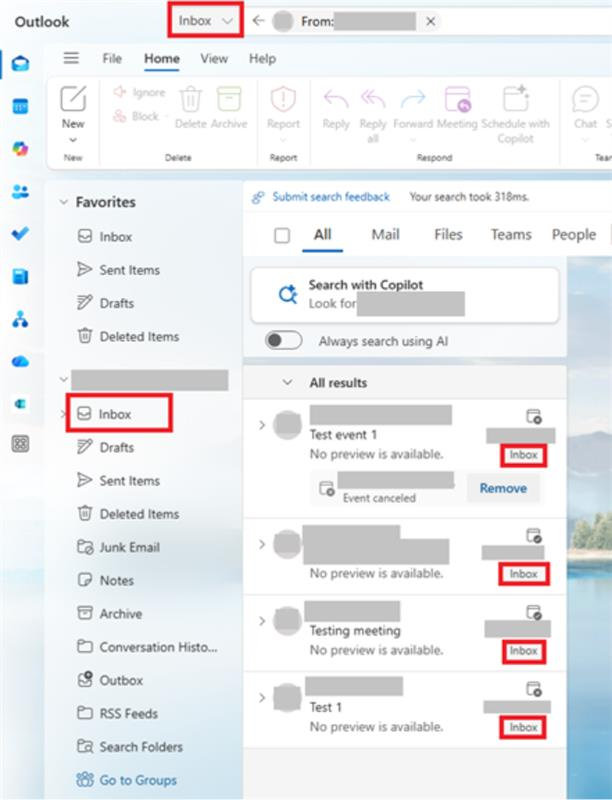
Task: Launch Copilot from the sidebar
Action: click(20, 149)
